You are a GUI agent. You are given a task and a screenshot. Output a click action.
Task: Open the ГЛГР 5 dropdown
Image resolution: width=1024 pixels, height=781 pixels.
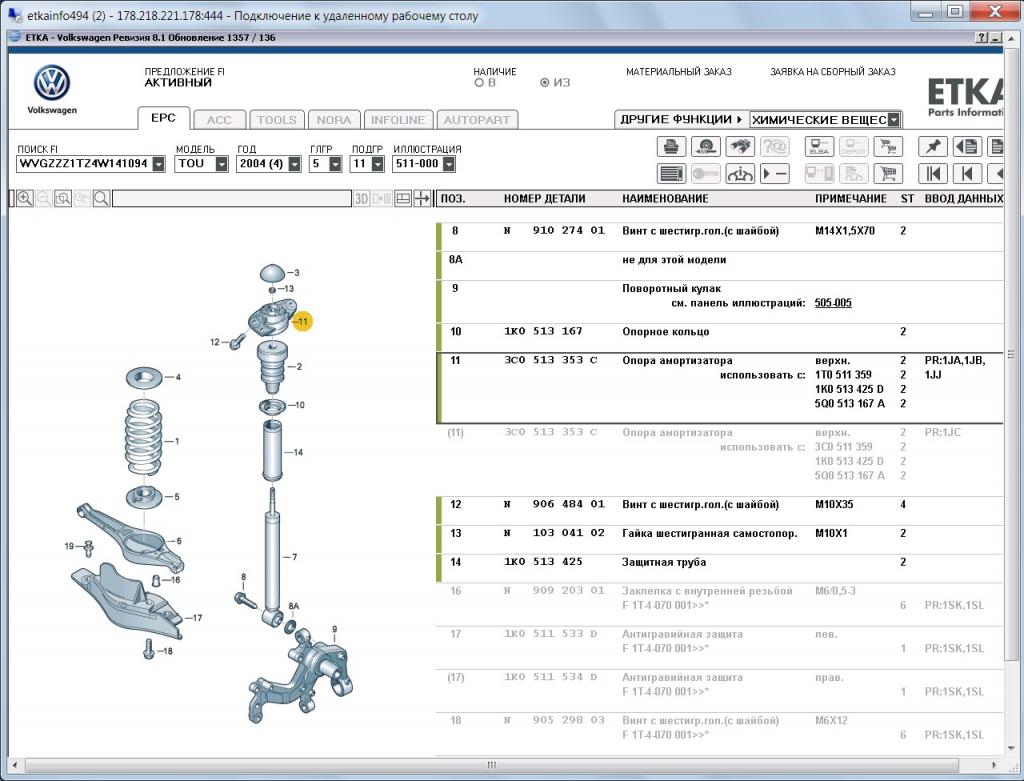click(335, 164)
